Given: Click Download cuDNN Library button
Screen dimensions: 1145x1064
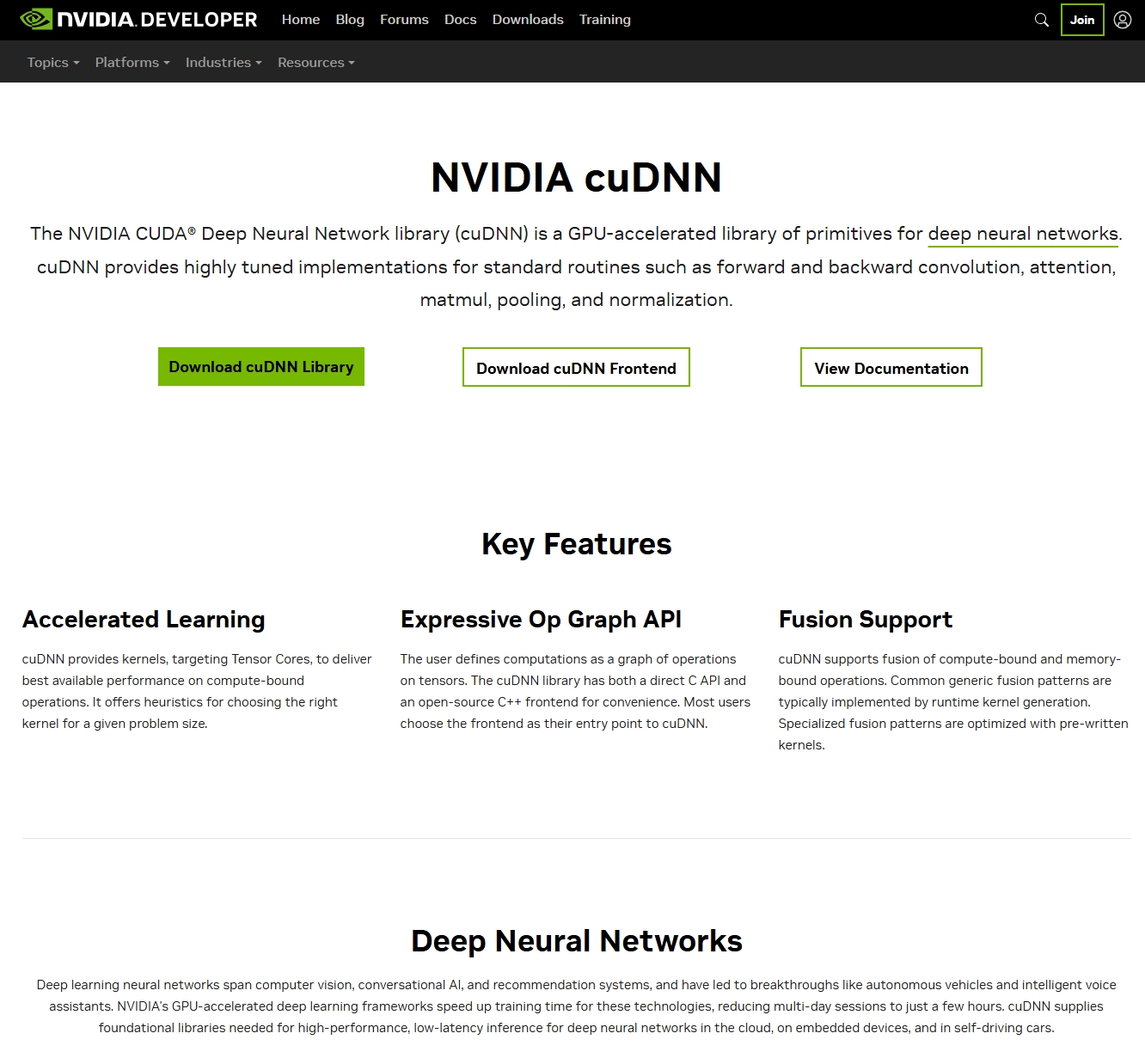Looking at the screenshot, I should click(x=261, y=367).
